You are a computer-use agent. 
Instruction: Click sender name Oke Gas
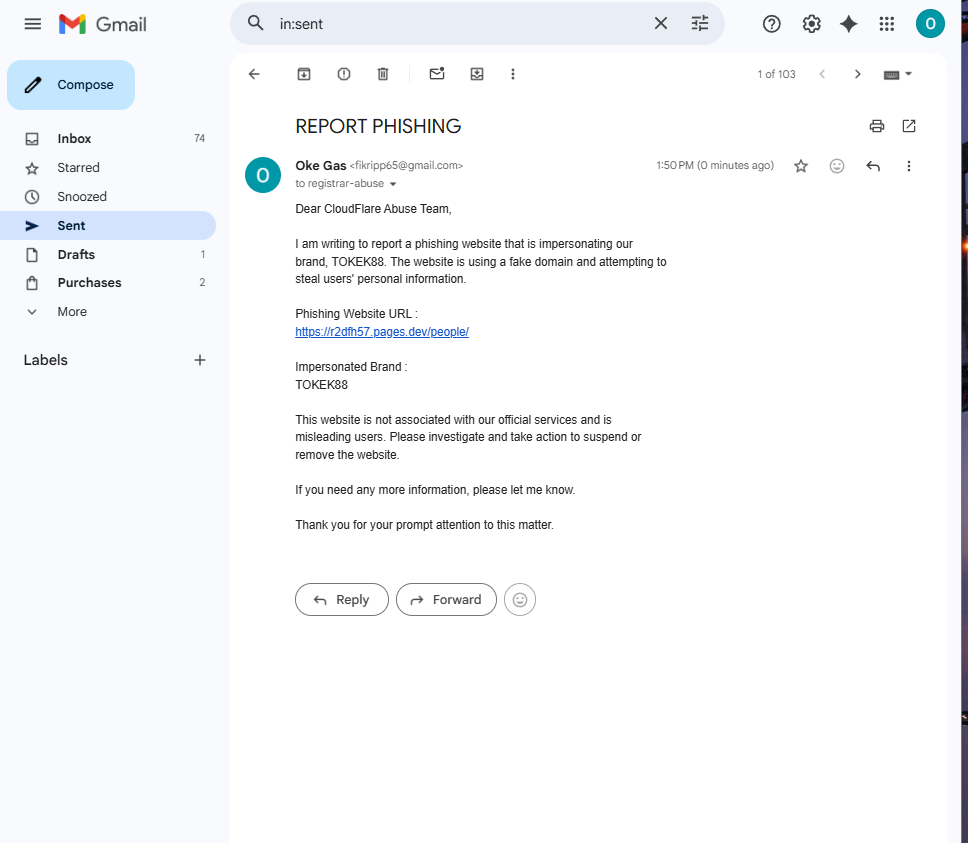coord(320,165)
